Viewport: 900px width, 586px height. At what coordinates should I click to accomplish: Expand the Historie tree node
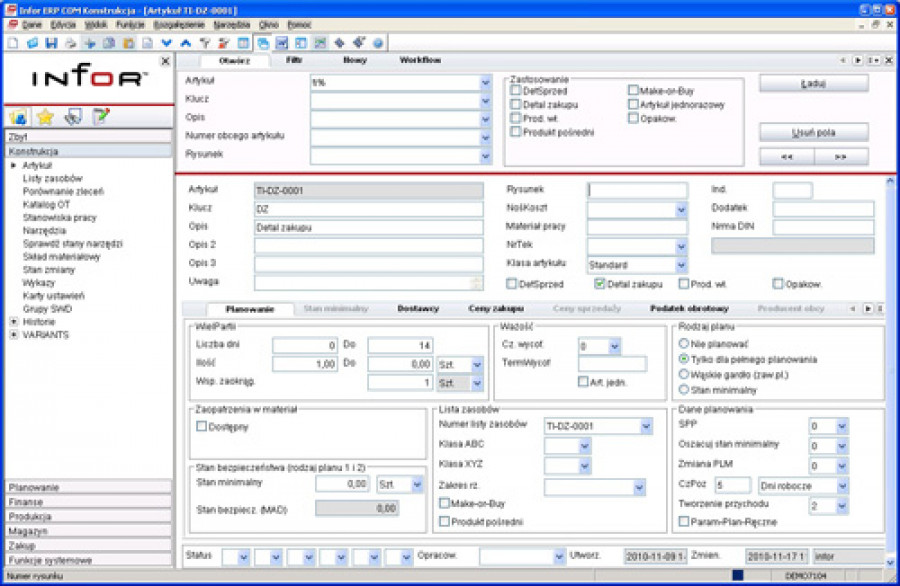tap(14, 322)
